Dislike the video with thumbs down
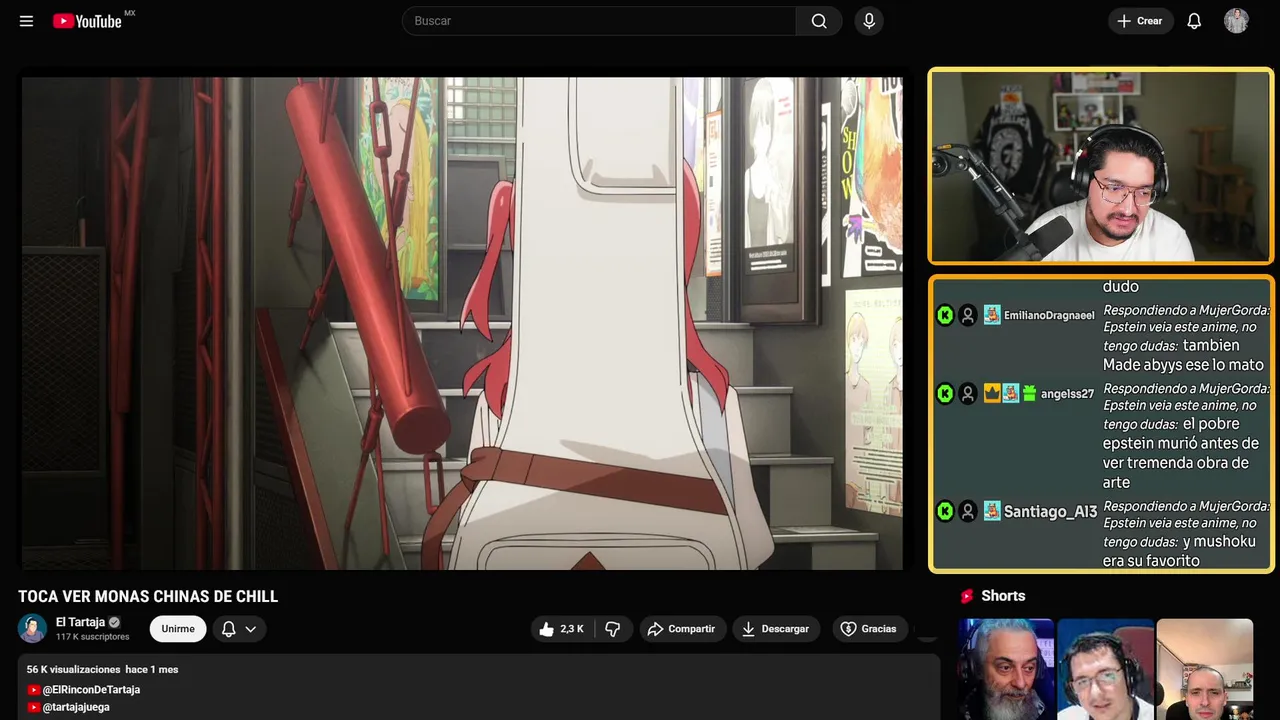The height and width of the screenshot is (720, 1280). pyautogui.click(x=612, y=629)
